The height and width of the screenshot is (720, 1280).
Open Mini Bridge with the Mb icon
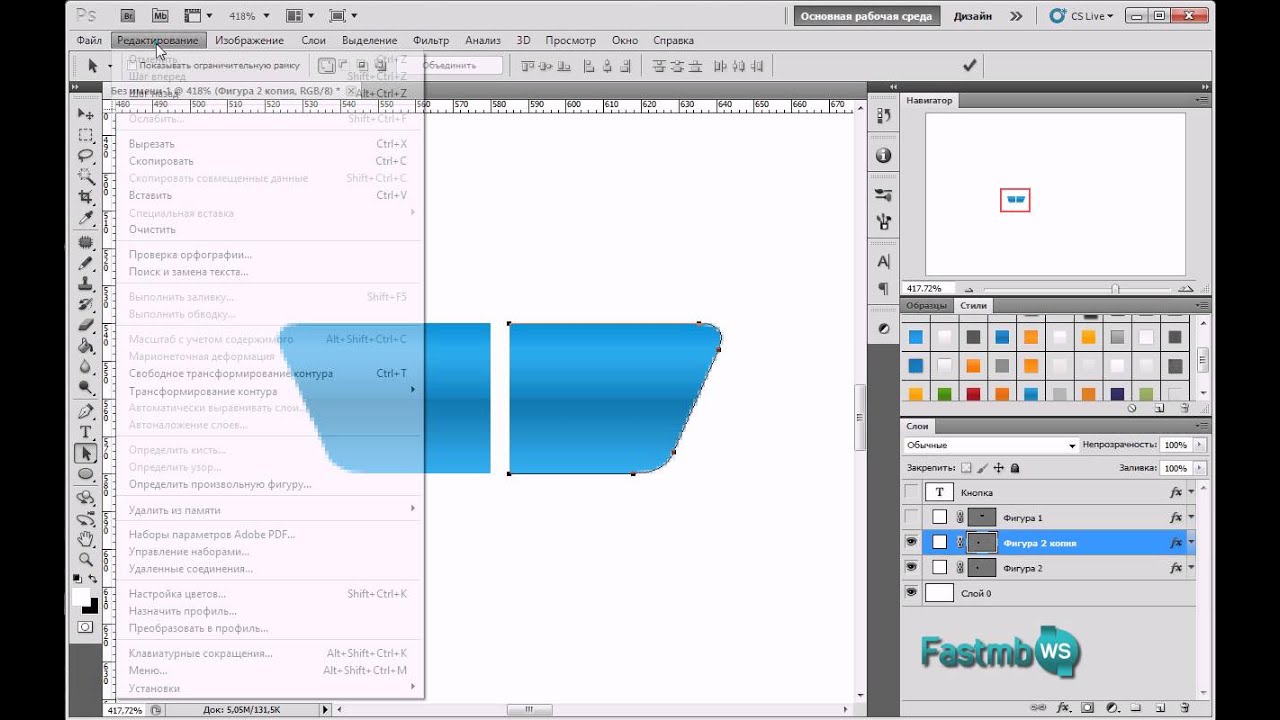(161, 16)
